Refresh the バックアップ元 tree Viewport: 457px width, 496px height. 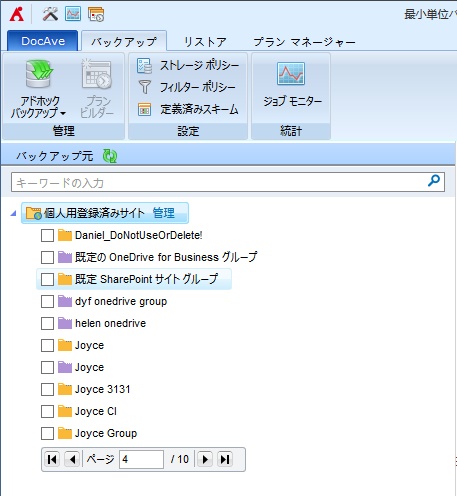(x=110, y=156)
